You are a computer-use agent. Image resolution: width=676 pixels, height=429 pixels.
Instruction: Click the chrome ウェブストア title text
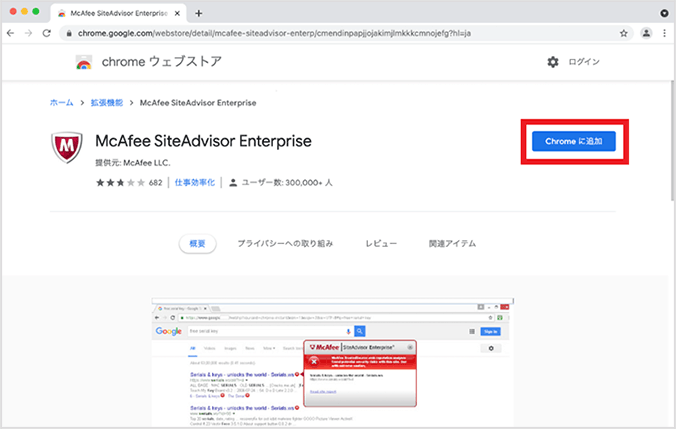click(x=162, y=62)
